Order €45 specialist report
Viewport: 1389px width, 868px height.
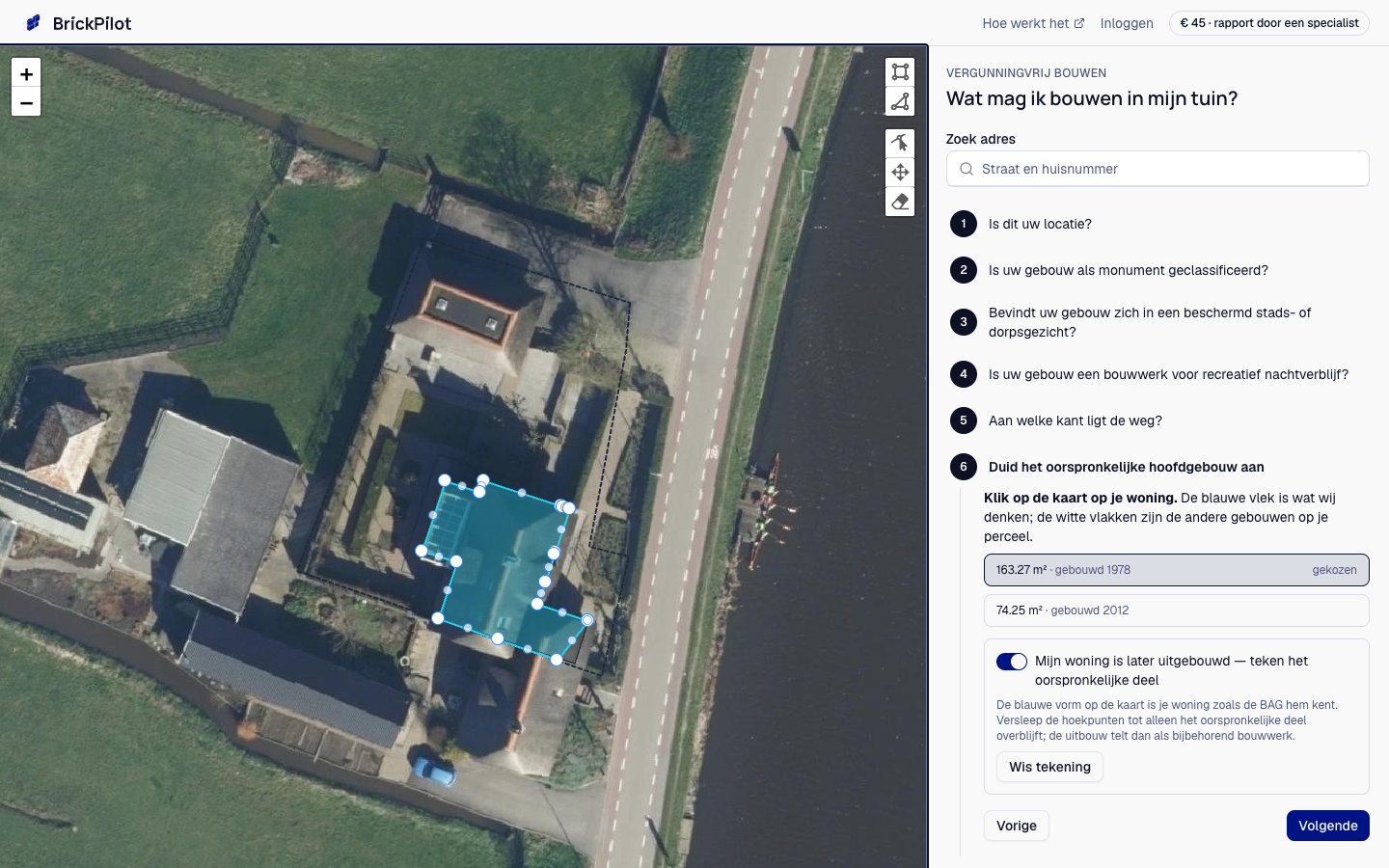coord(1269,23)
